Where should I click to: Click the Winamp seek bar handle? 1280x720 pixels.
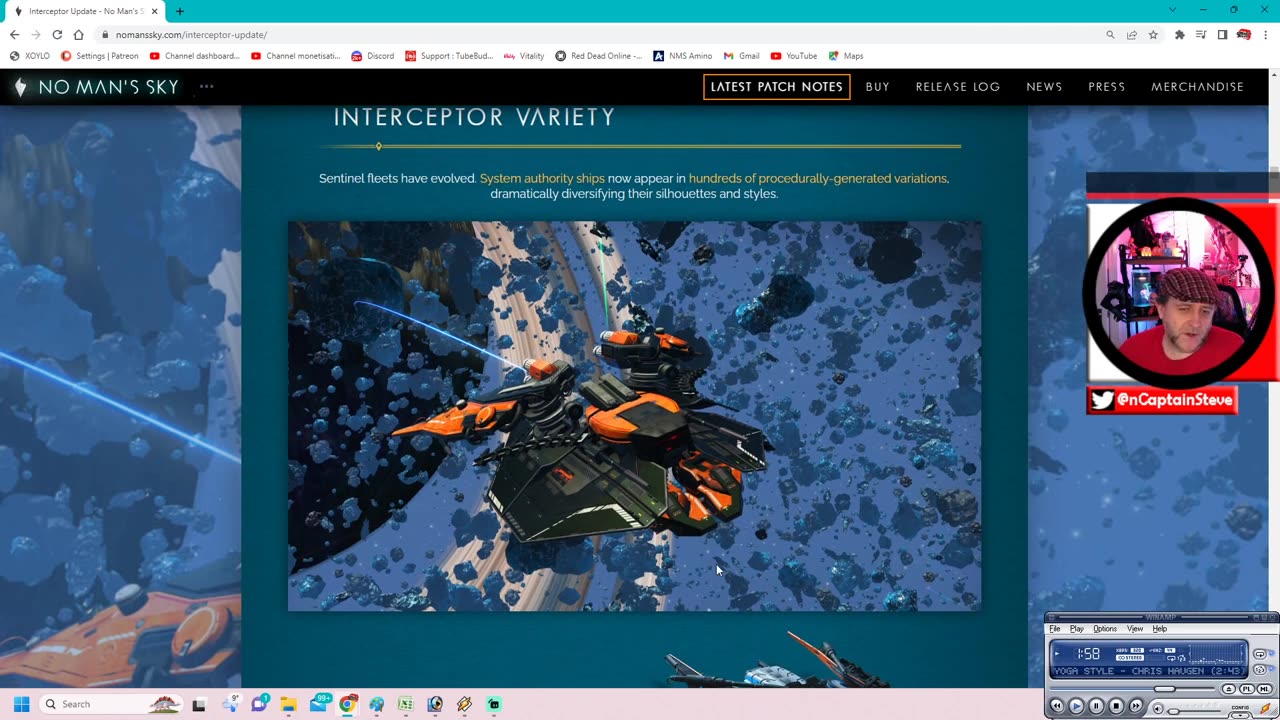coord(1165,689)
